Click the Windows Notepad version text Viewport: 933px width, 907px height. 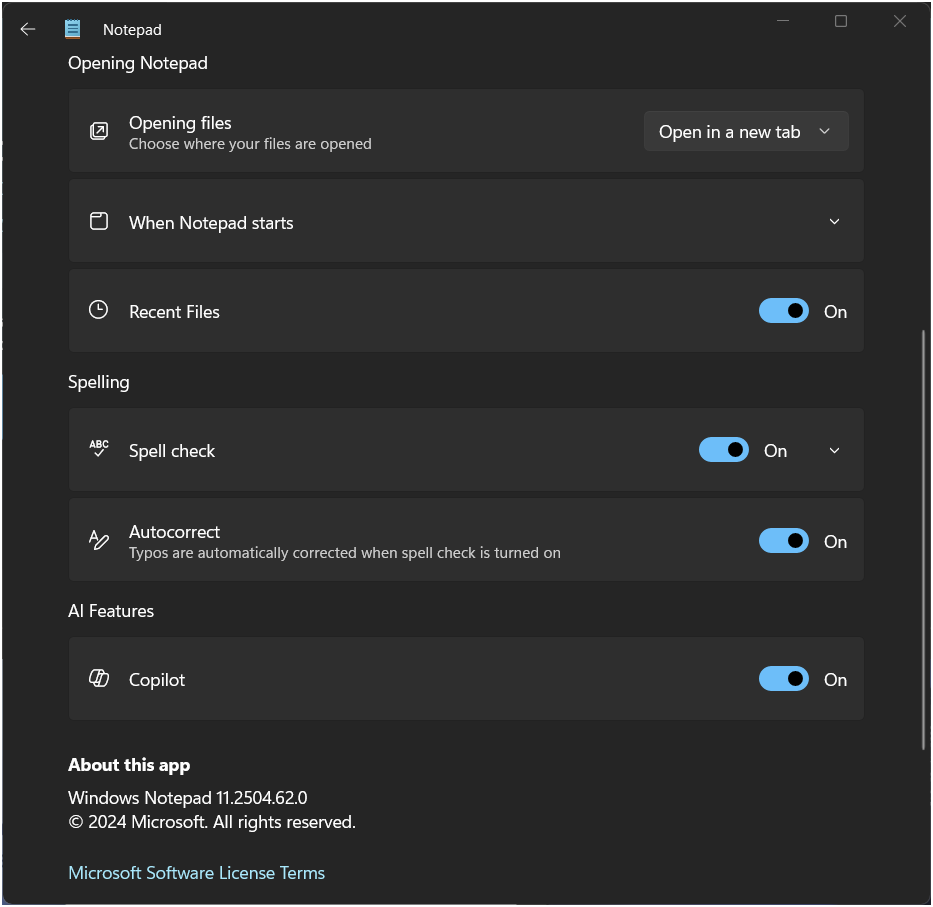pos(187,797)
